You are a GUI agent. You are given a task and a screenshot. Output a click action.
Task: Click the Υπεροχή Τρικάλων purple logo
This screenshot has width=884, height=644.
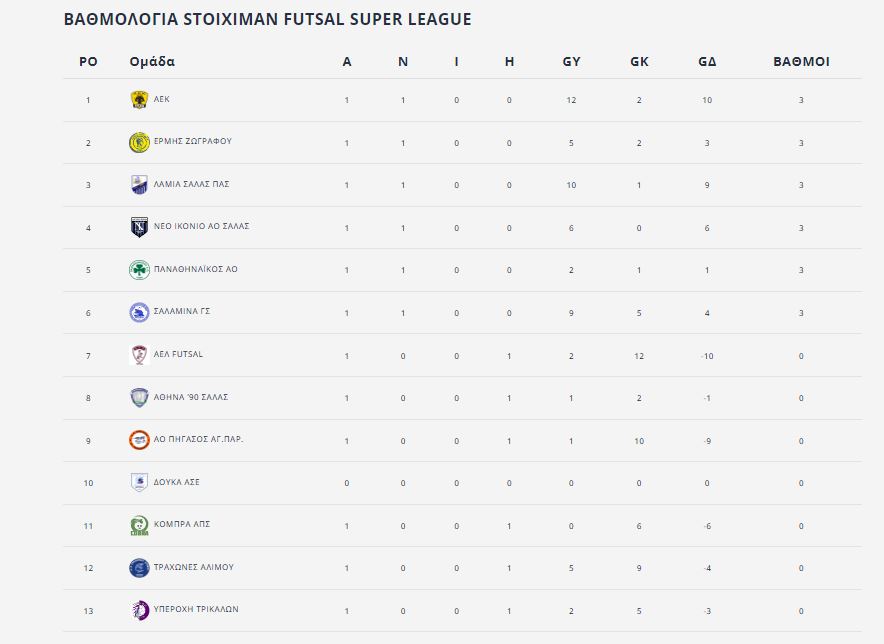(140, 610)
